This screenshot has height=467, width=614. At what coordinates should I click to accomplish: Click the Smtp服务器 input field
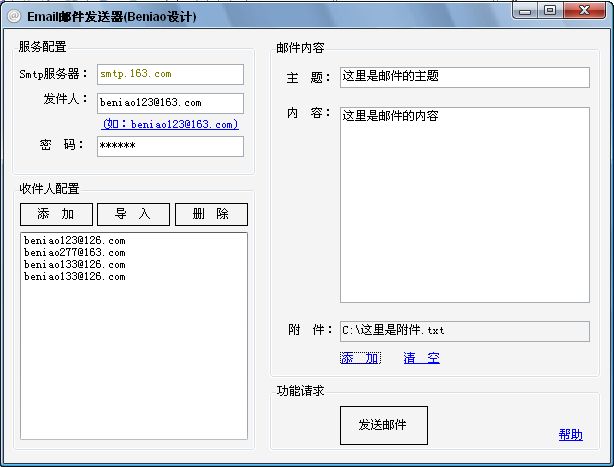[170, 74]
